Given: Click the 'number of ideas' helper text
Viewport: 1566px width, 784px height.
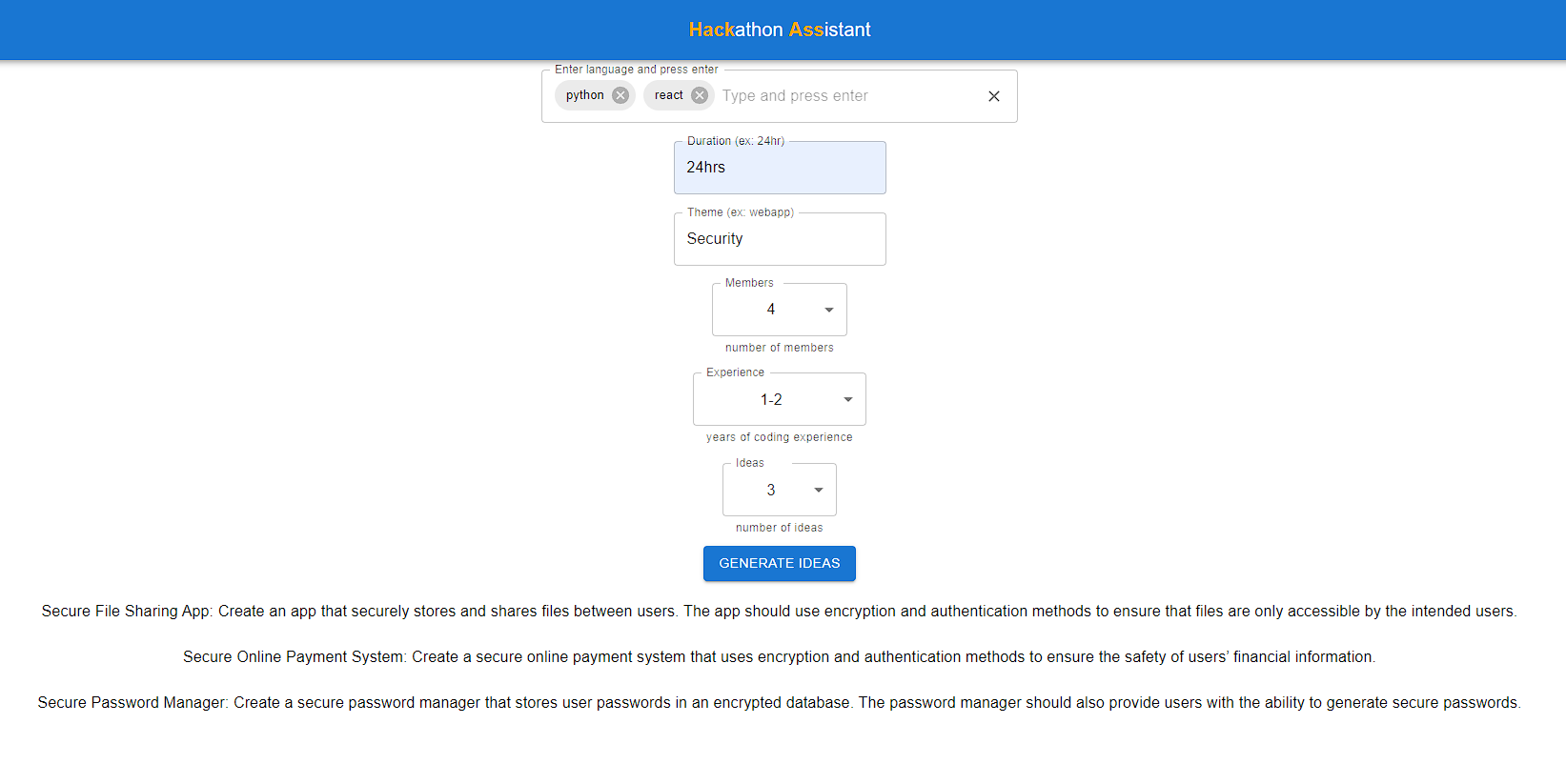Looking at the screenshot, I should [780, 528].
